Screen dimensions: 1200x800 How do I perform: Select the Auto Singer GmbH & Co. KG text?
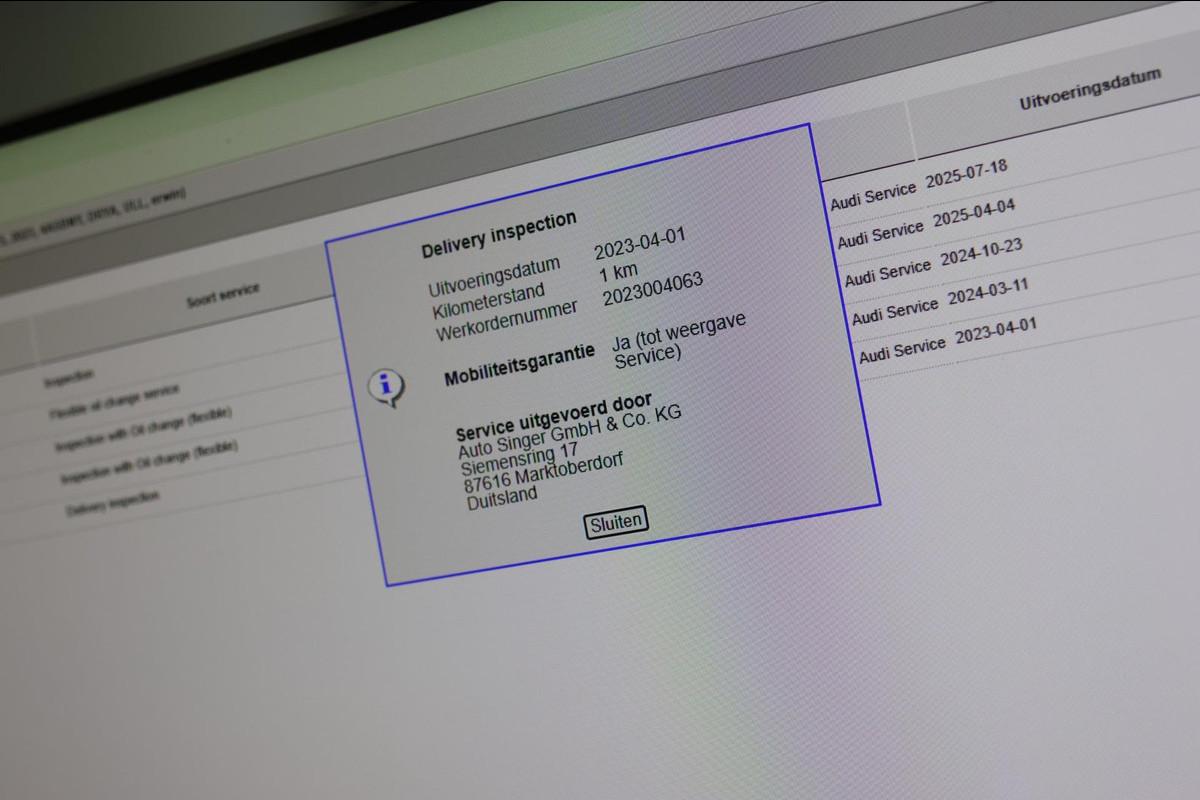point(569,437)
